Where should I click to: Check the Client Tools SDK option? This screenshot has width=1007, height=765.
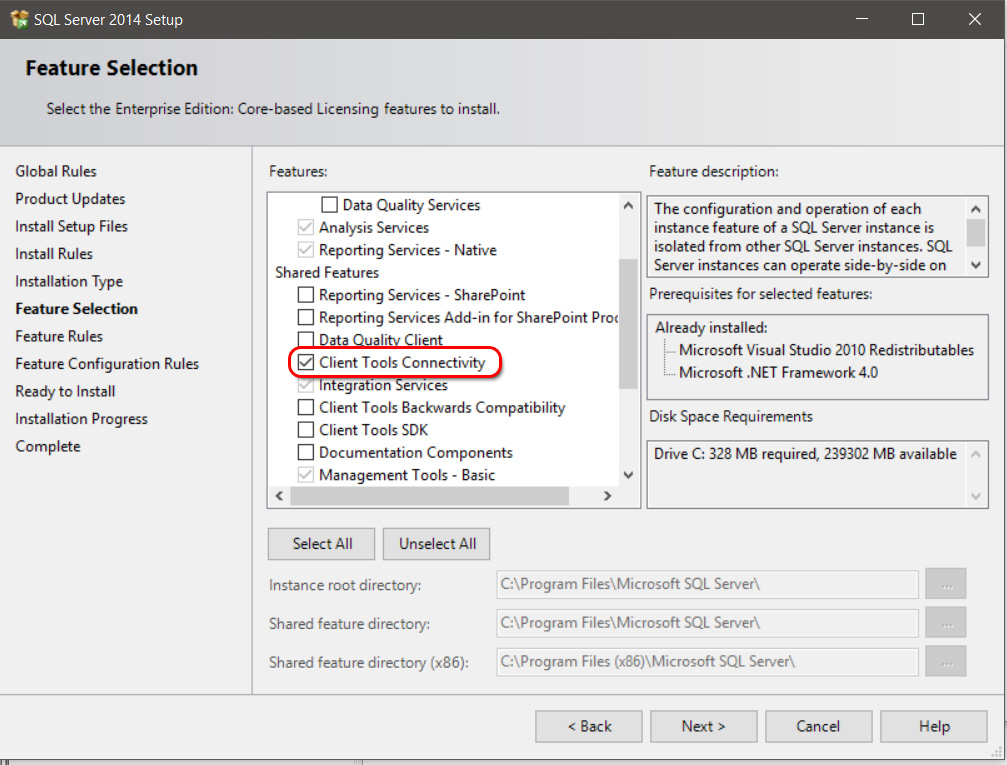306,430
